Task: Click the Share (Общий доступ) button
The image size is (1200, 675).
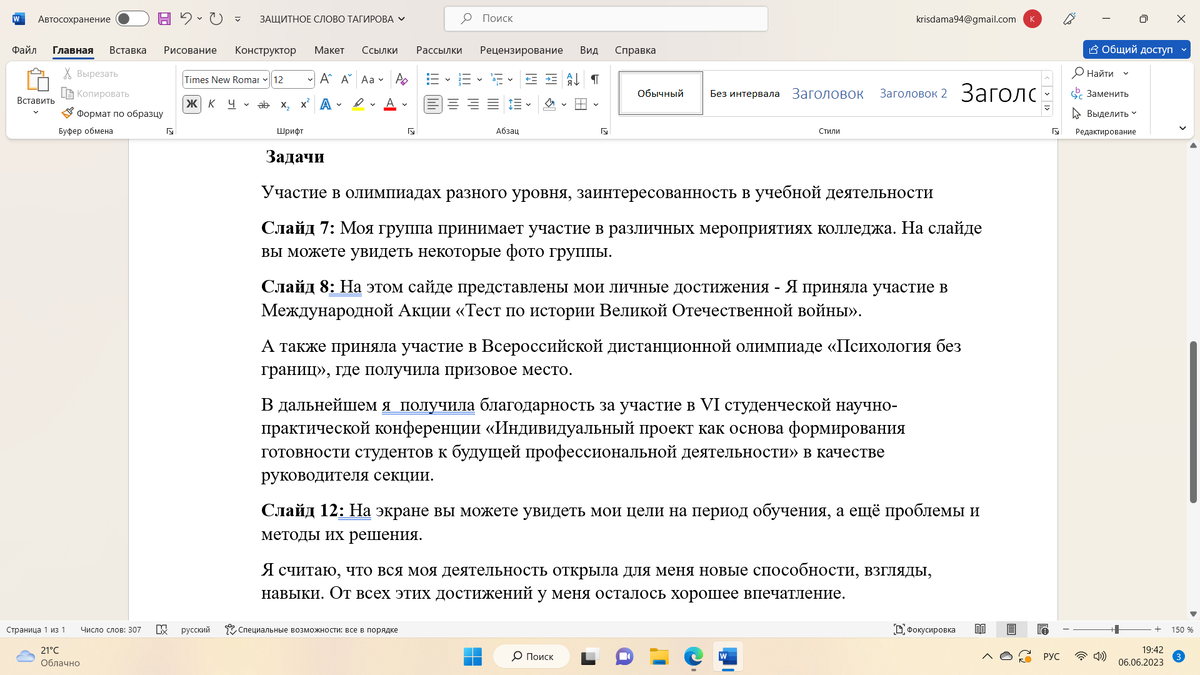Action: pyautogui.click(x=1137, y=50)
